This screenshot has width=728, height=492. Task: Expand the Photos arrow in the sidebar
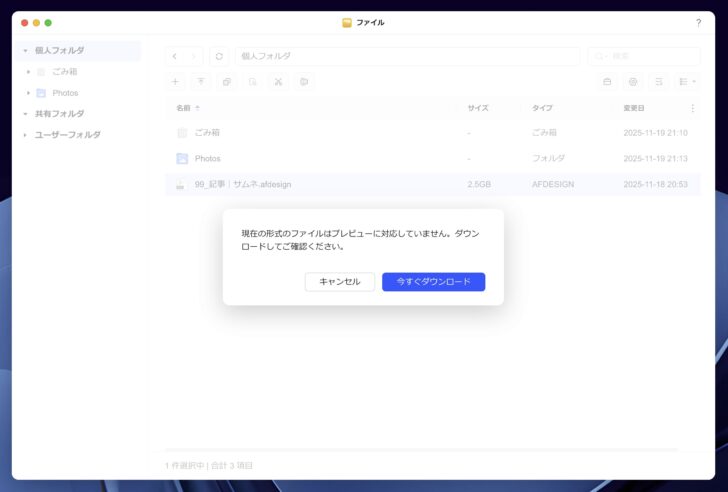click(28, 93)
